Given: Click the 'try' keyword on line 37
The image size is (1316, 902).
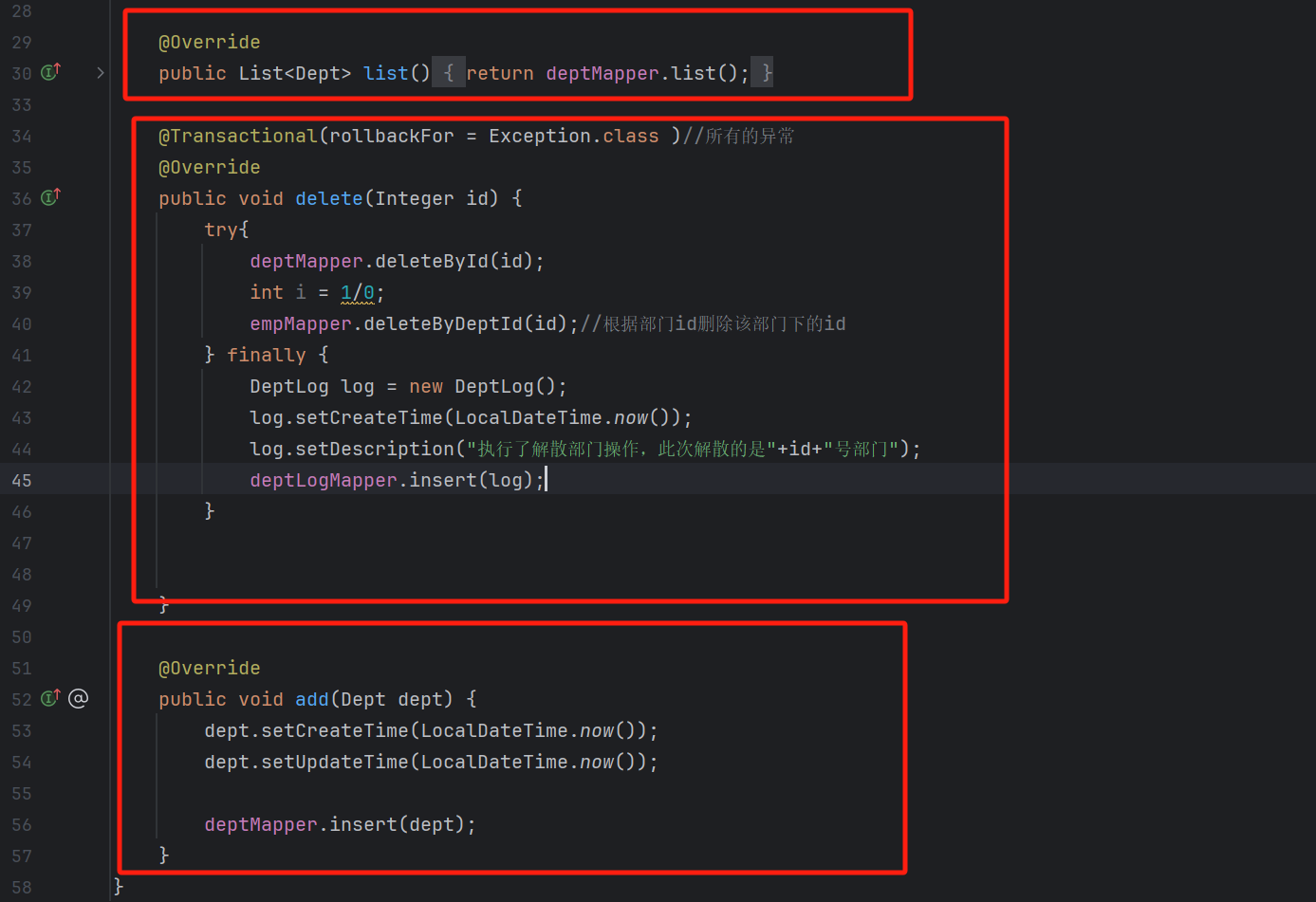Looking at the screenshot, I should point(221,230).
